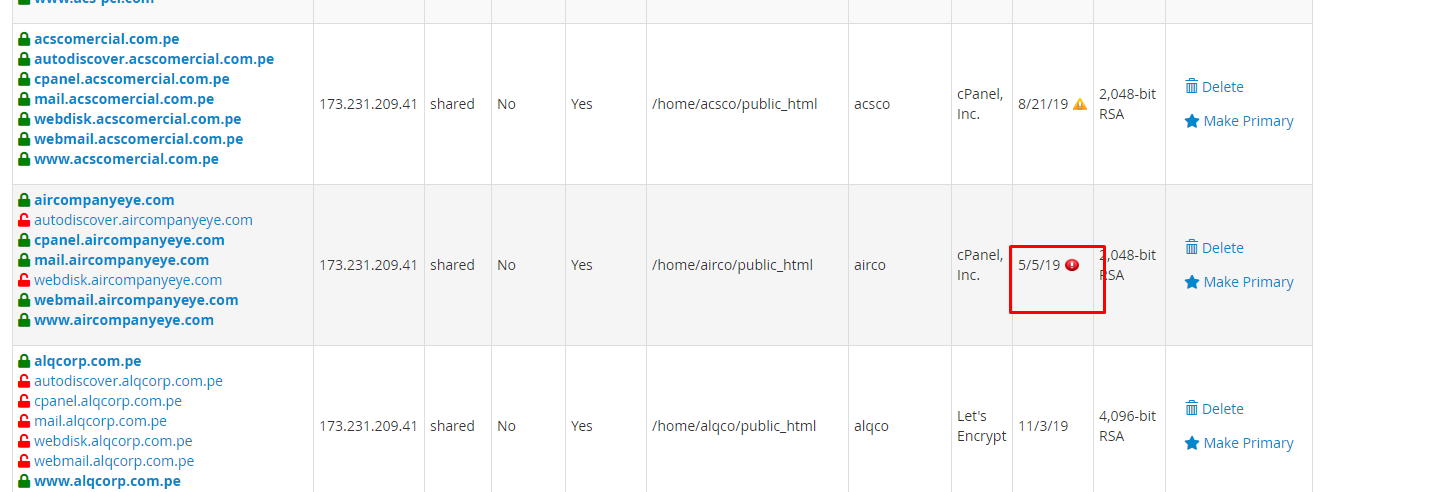Image resolution: width=1443 pixels, height=492 pixels.
Task: Click the green lock beside acscomercial.com.pe
Action: [24, 39]
